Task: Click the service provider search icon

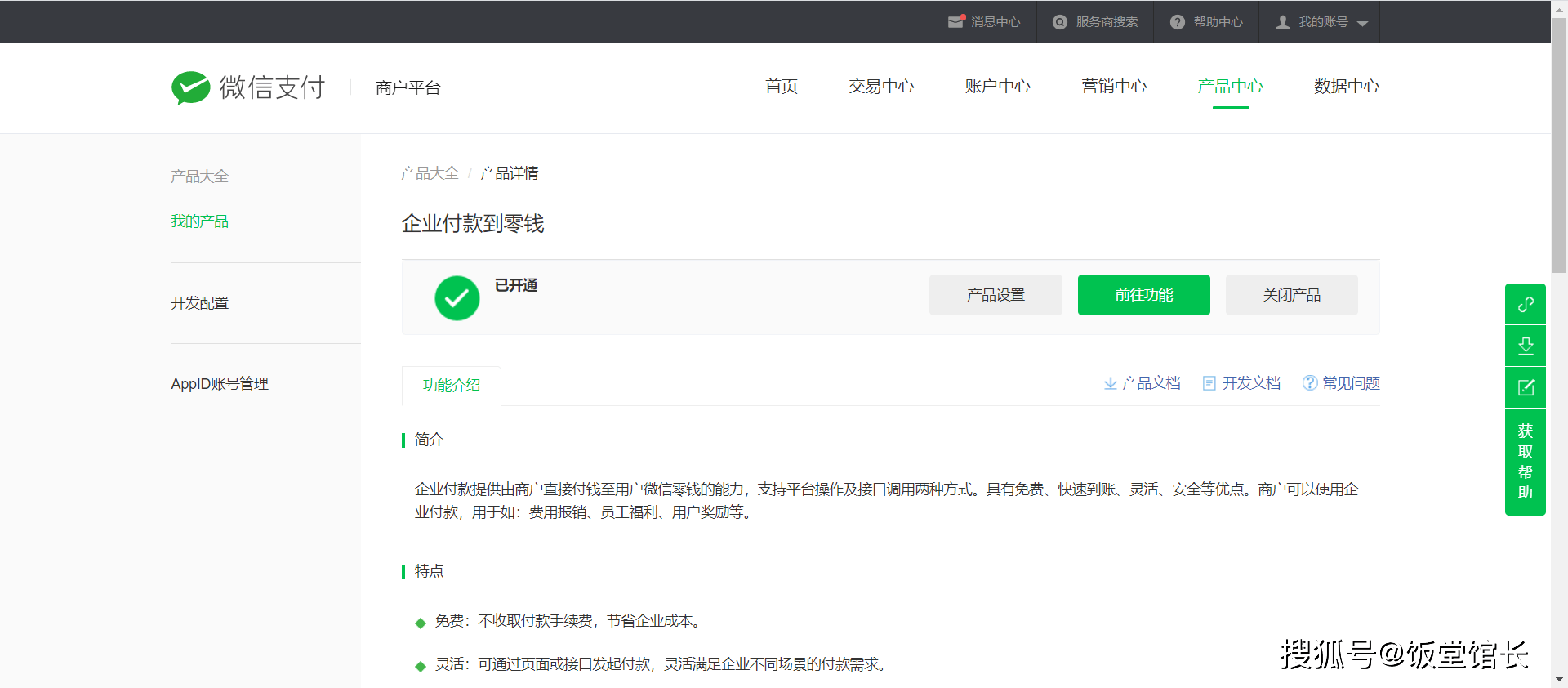Action: (1059, 22)
